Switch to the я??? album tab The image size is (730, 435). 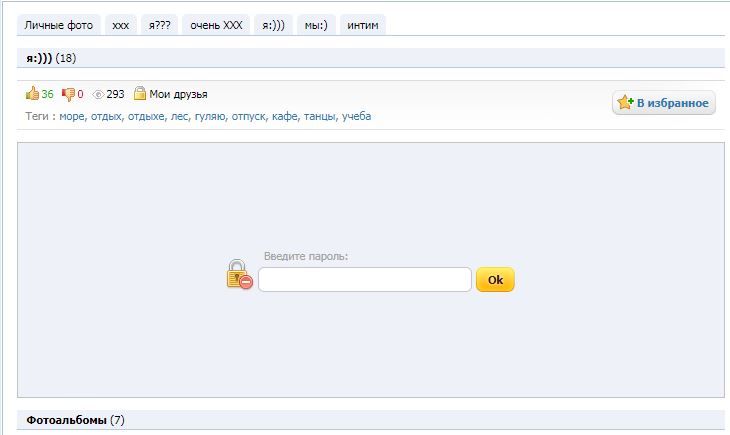[x=159, y=25]
